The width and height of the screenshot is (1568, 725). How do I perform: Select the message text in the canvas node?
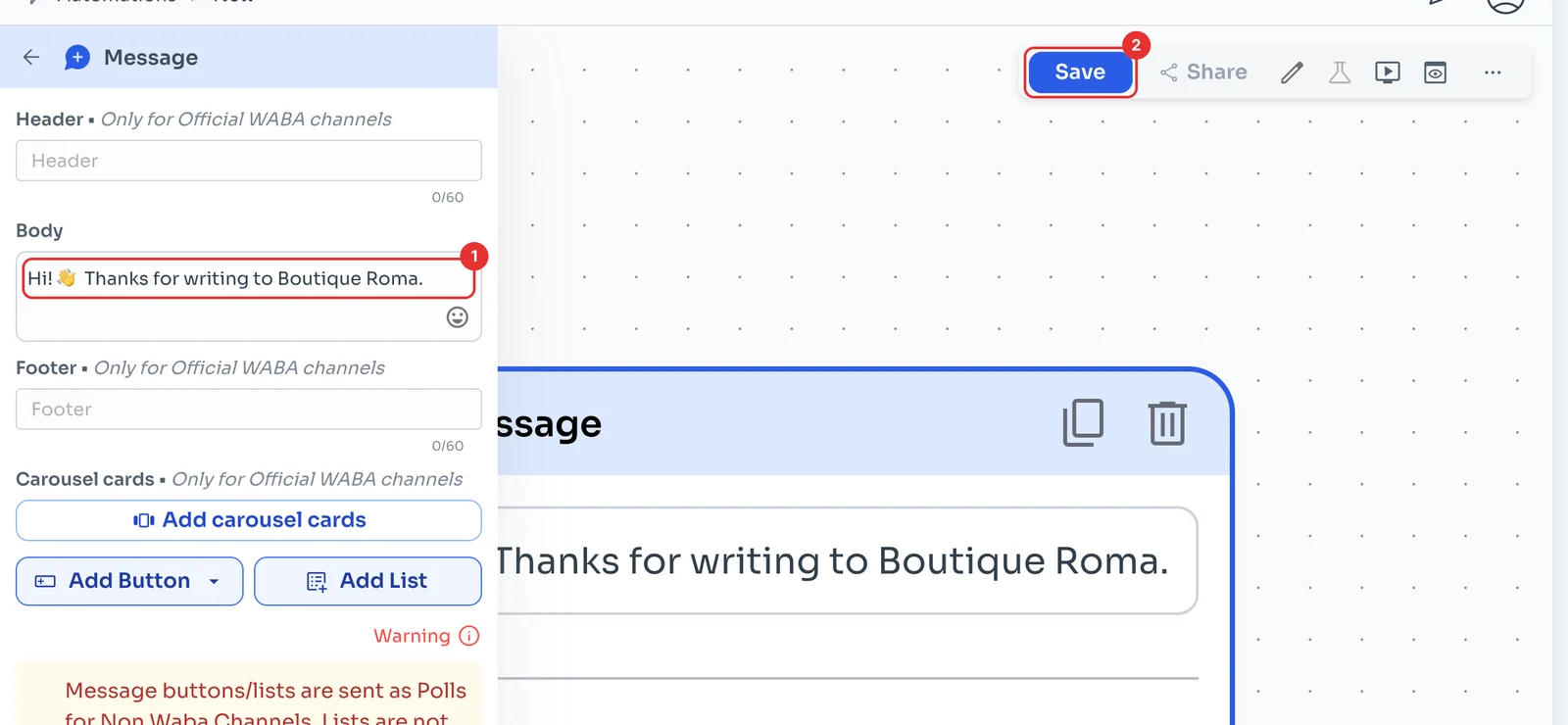pyautogui.click(x=833, y=561)
